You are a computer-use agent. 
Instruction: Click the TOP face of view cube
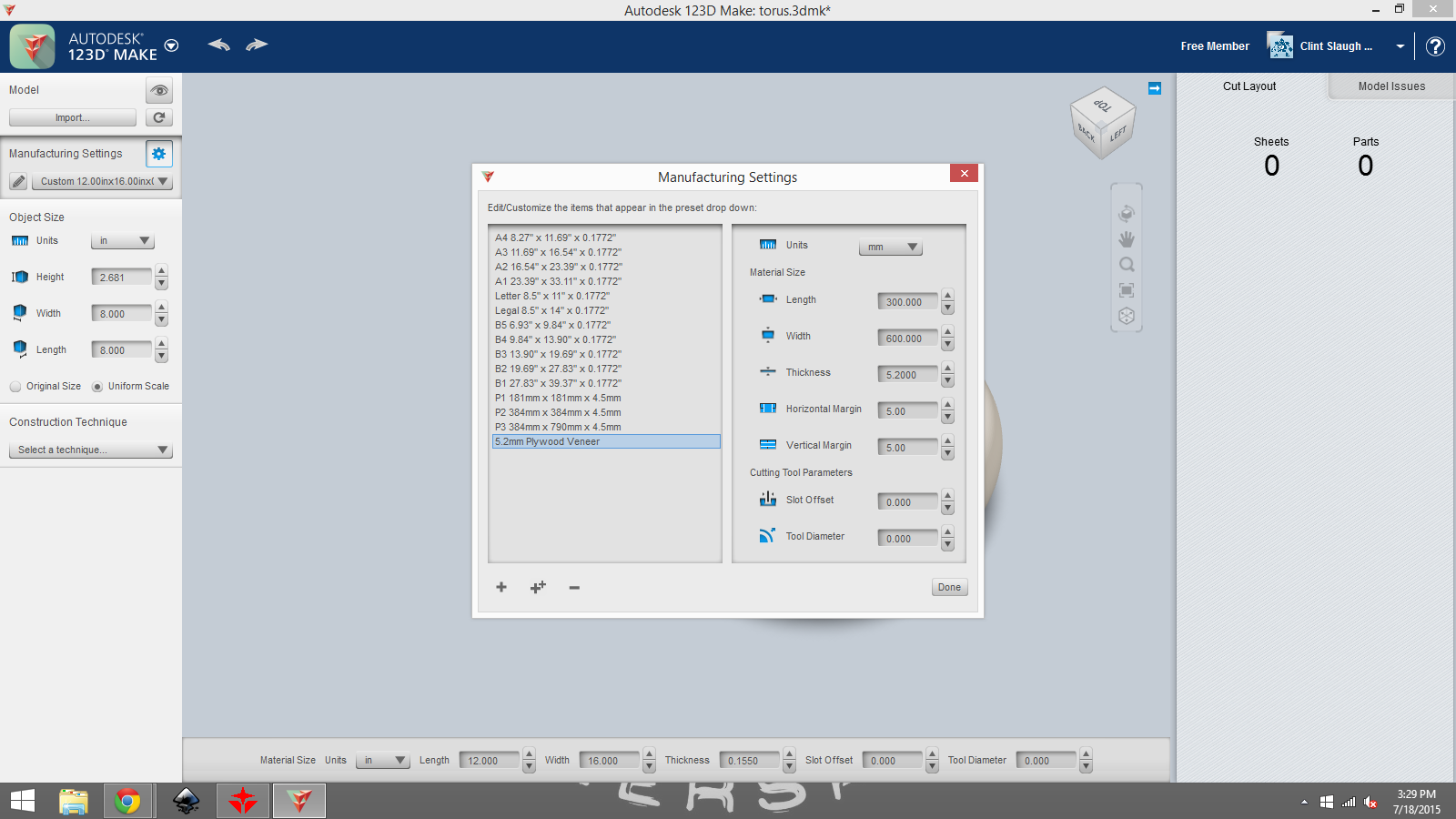[x=1102, y=106]
